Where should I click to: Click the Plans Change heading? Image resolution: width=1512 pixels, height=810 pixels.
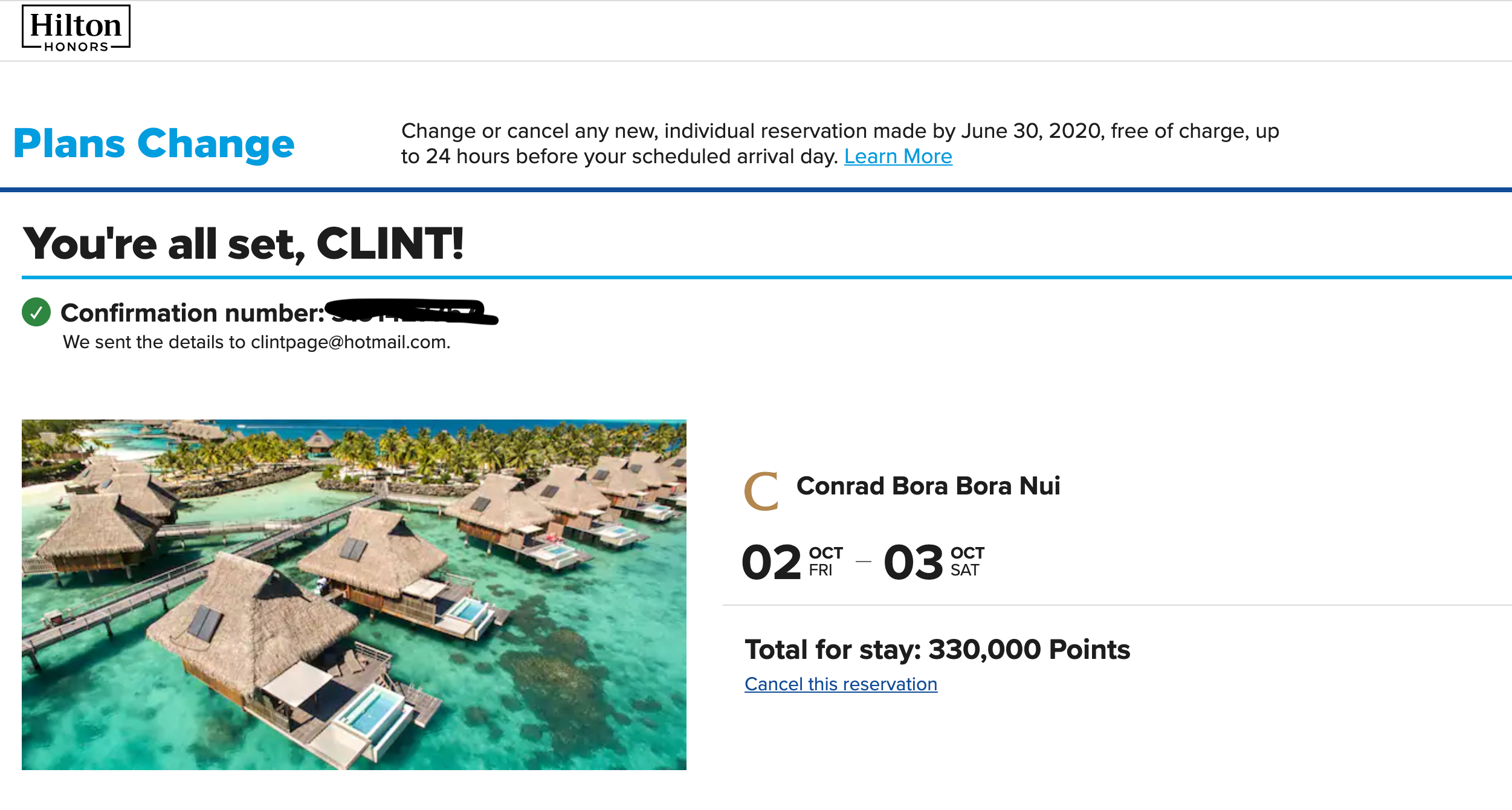(154, 143)
